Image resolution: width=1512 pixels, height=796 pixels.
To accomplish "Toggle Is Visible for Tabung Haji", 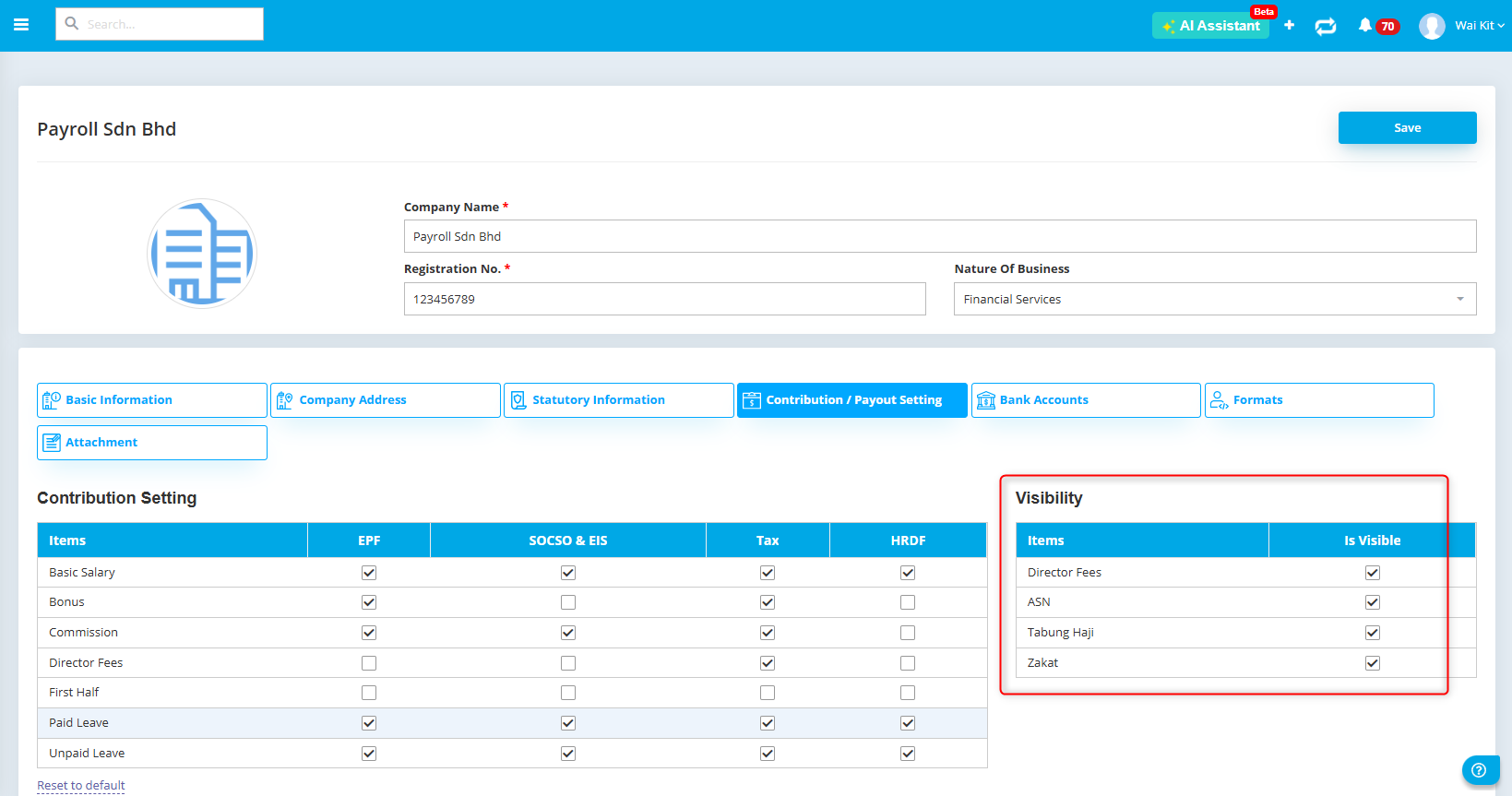I will click(1373, 633).
